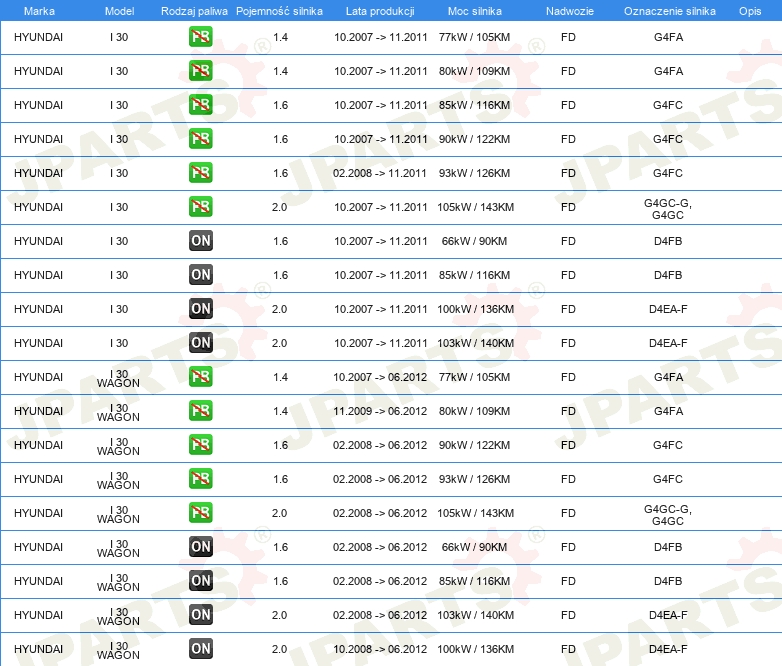
Task: Click the Marka column header
Action: pyautogui.click(x=39, y=11)
